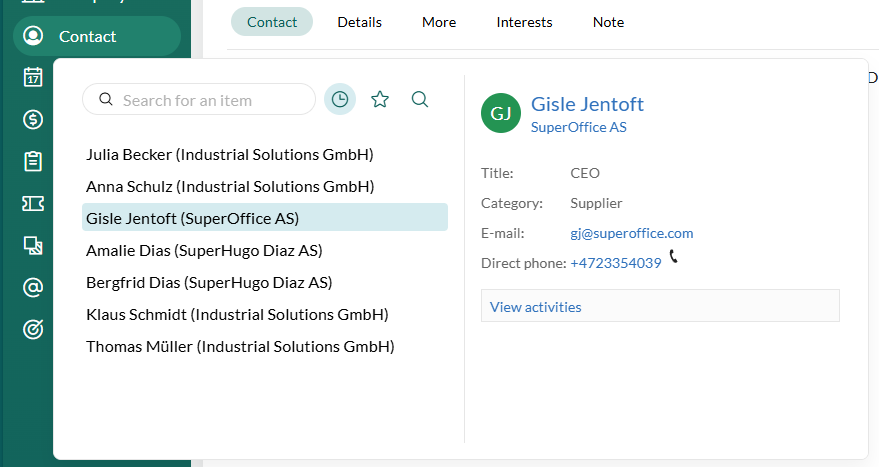The width and height of the screenshot is (879, 467).
Task: Switch to the Note tab
Action: pos(608,22)
